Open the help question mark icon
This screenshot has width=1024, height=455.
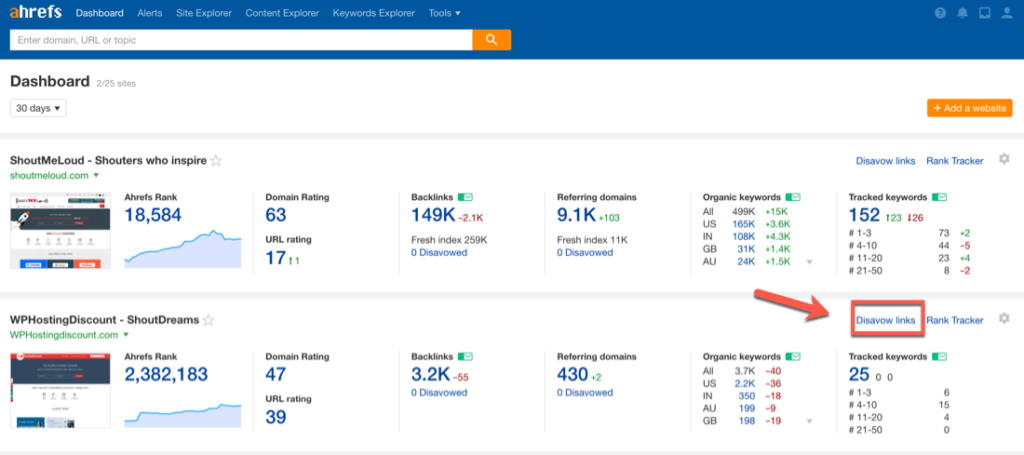pyautogui.click(x=940, y=13)
